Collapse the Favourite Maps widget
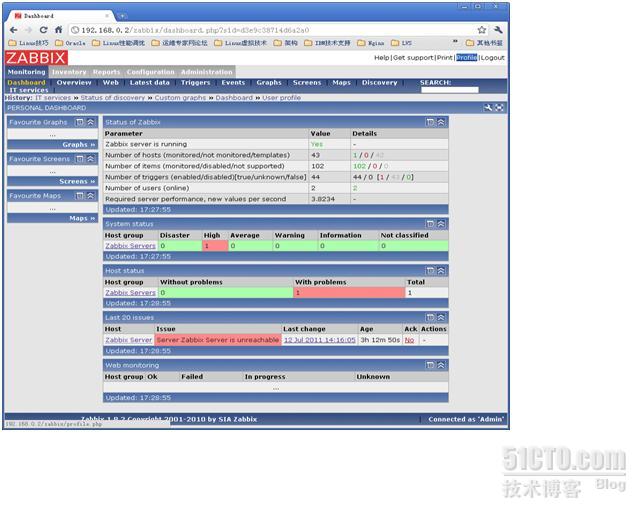Viewport: 640px width, 512px height. [x=91, y=196]
